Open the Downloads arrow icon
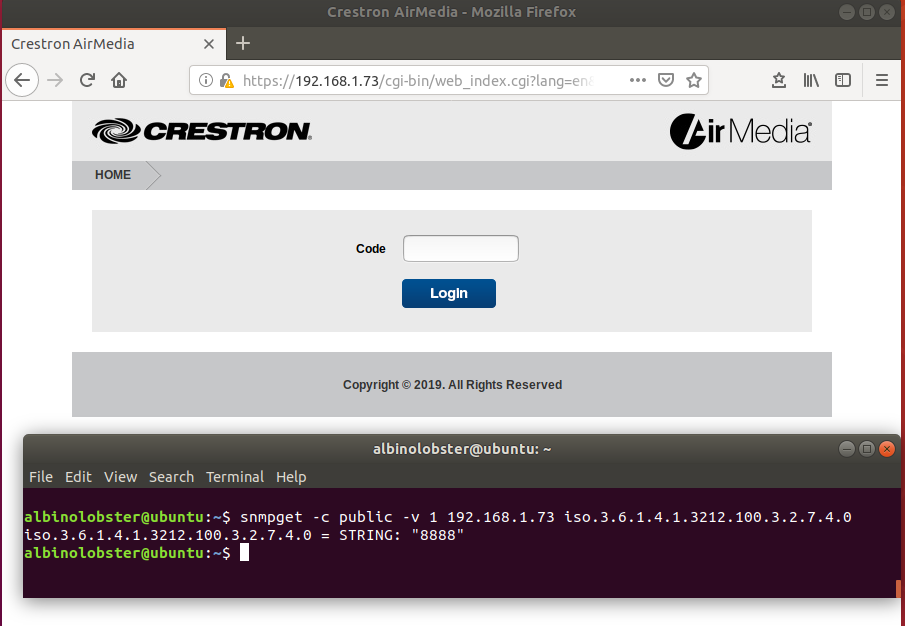The image size is (905, 626). tap(779, 81)
